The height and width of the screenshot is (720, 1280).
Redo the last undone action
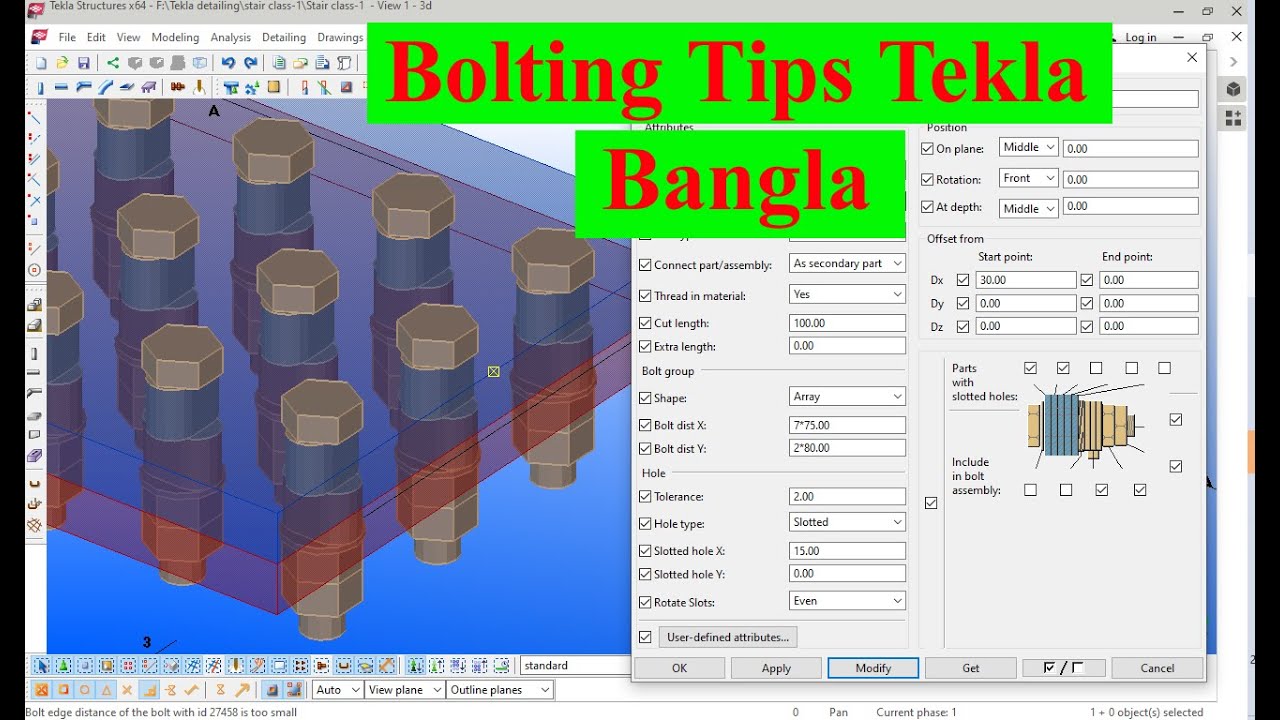tap(250, 63)
